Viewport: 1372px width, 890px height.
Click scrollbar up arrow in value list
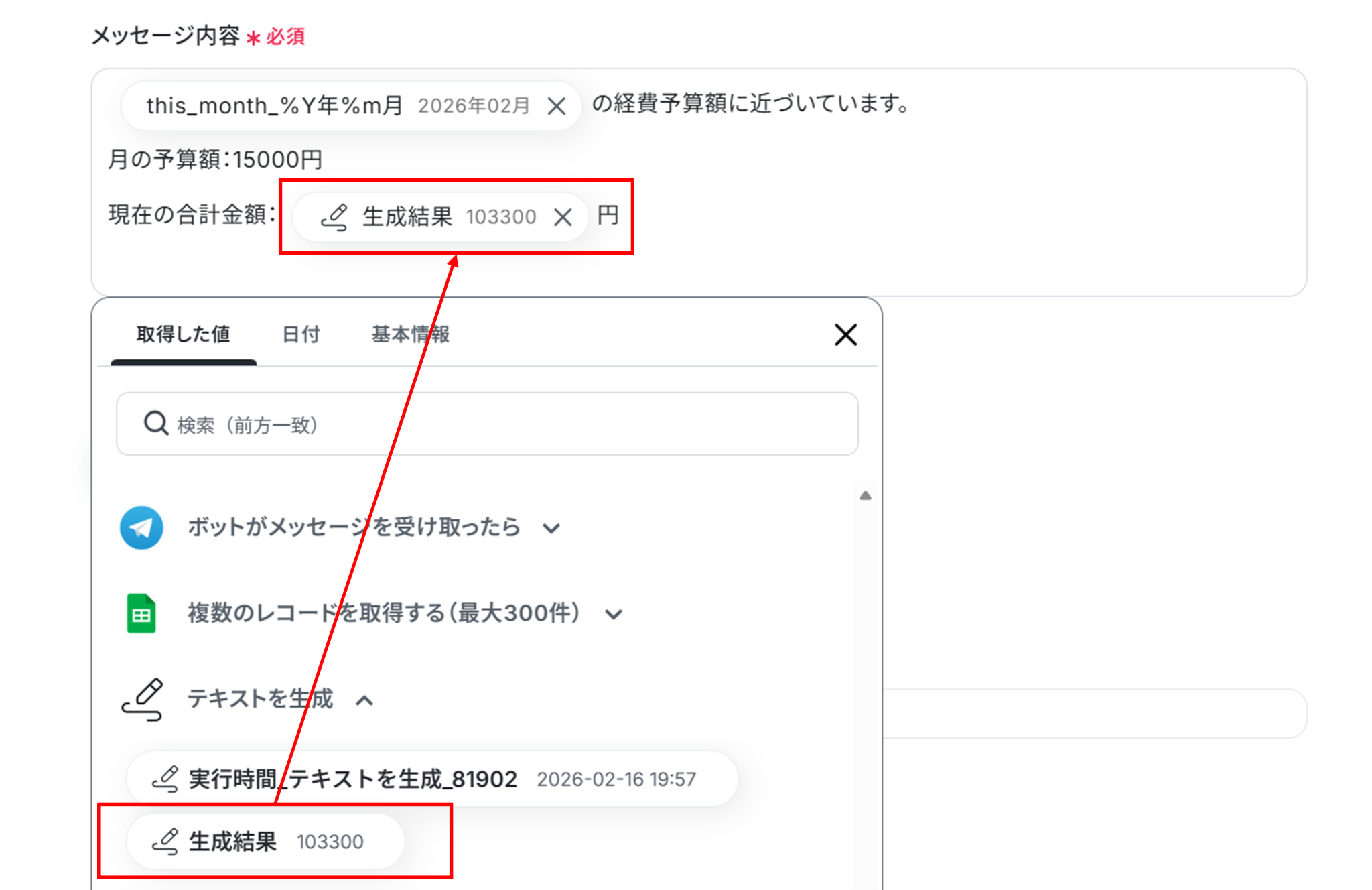[866, 496]
